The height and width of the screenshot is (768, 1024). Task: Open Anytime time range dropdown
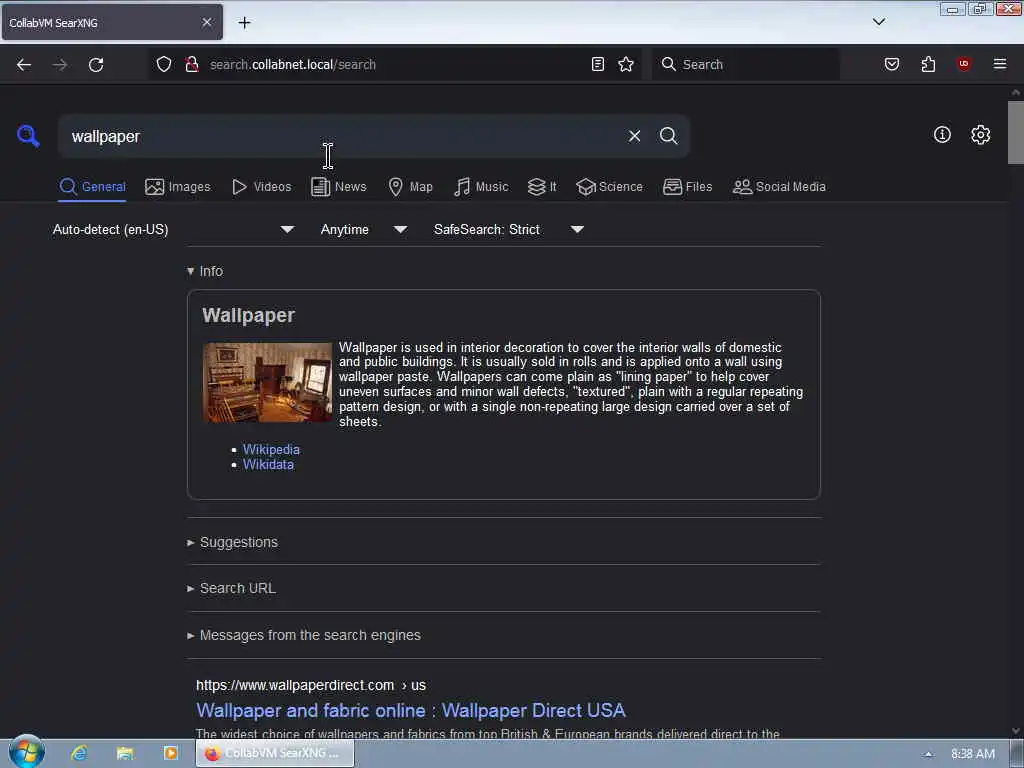[x=364, y=230]
